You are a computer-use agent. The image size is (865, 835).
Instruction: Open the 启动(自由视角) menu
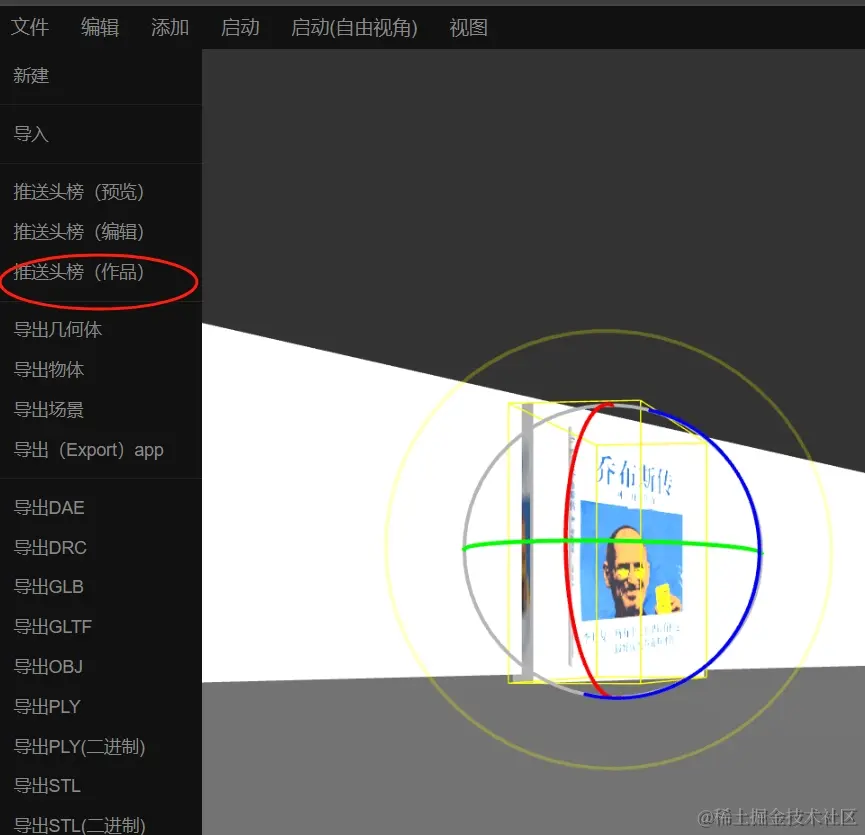coord(354,27)
